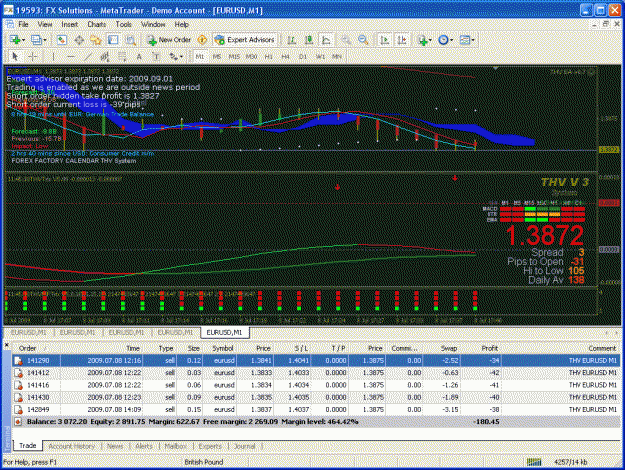
Task: Open the Insert menu
Action: 69,24
